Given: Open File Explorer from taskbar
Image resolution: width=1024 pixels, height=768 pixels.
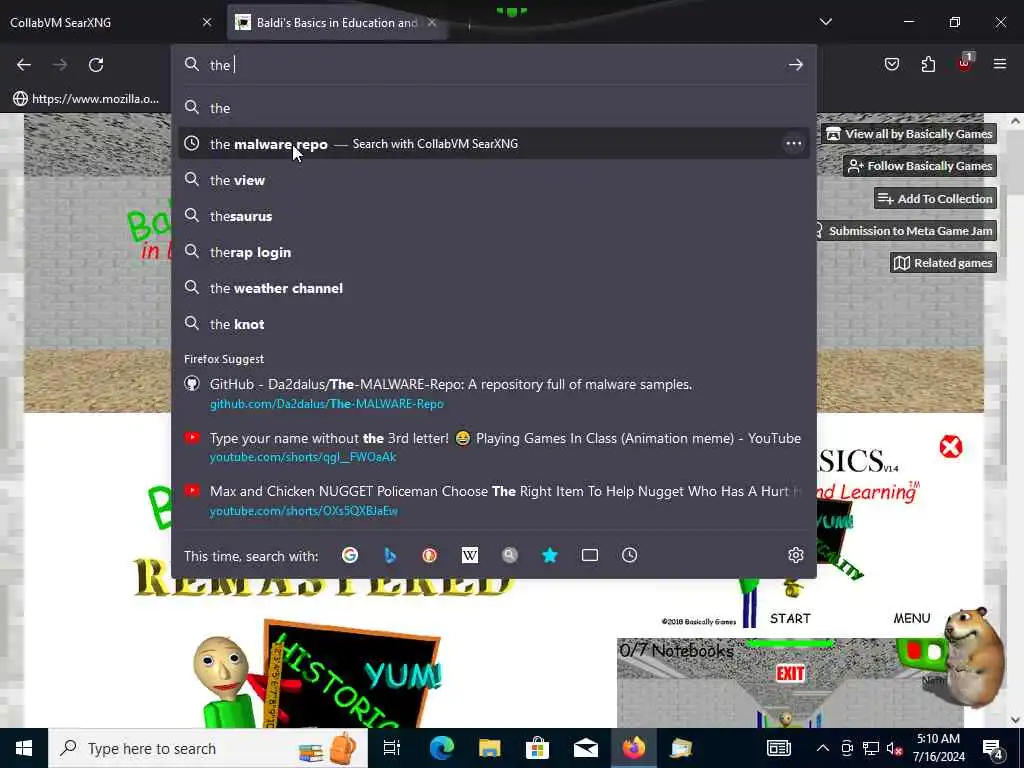Looking at the screenshot, I should (489, 748).
